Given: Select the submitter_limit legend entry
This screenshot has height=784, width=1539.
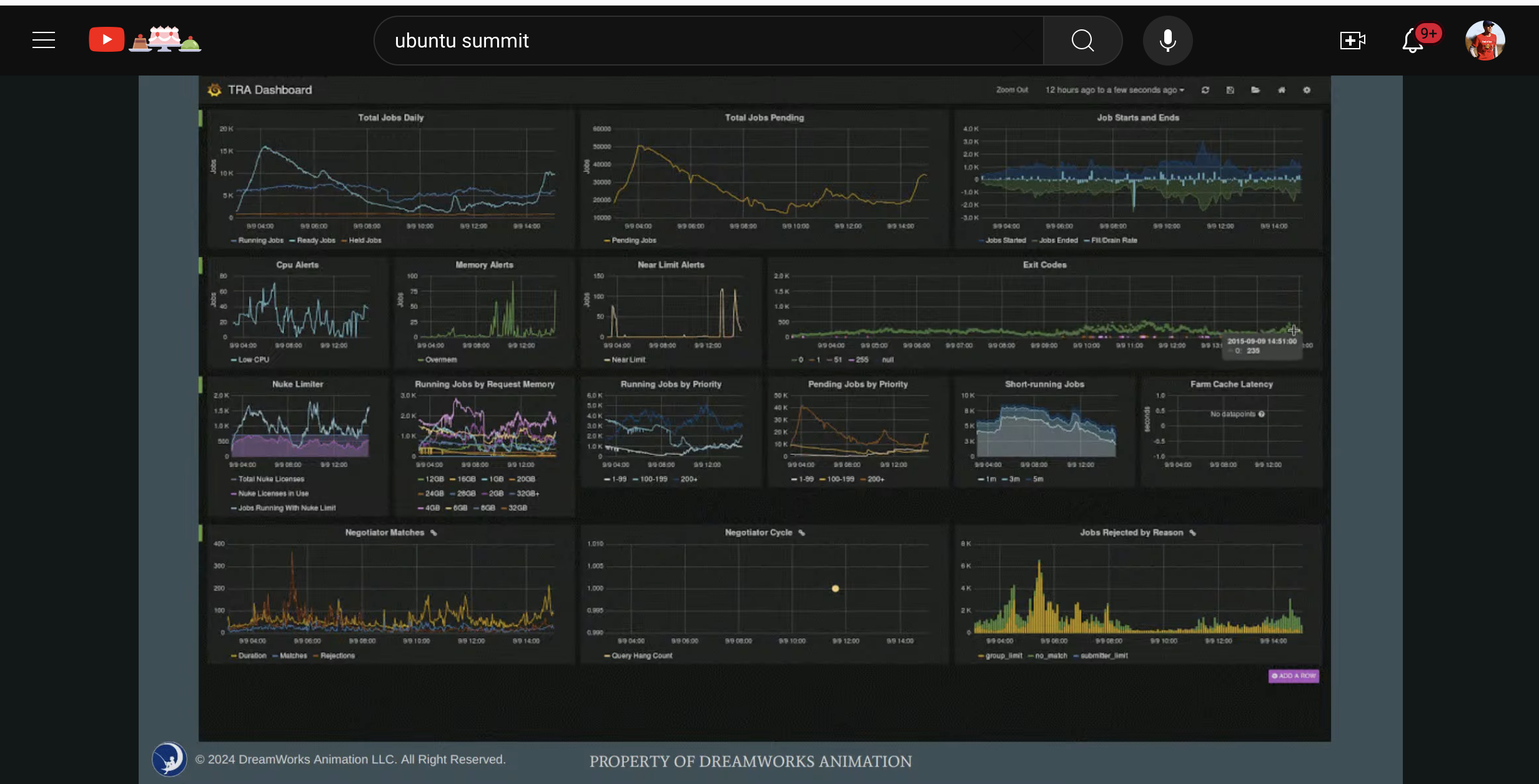Looking at the screenshot, I should coord(1101,655).
